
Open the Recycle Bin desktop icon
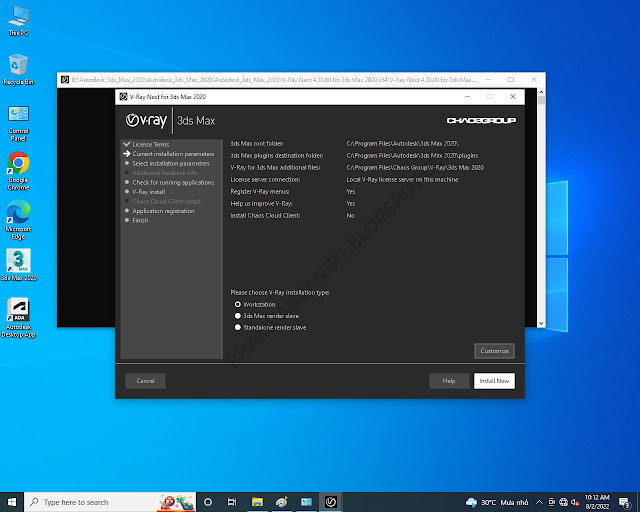click(x=18, y=69)
